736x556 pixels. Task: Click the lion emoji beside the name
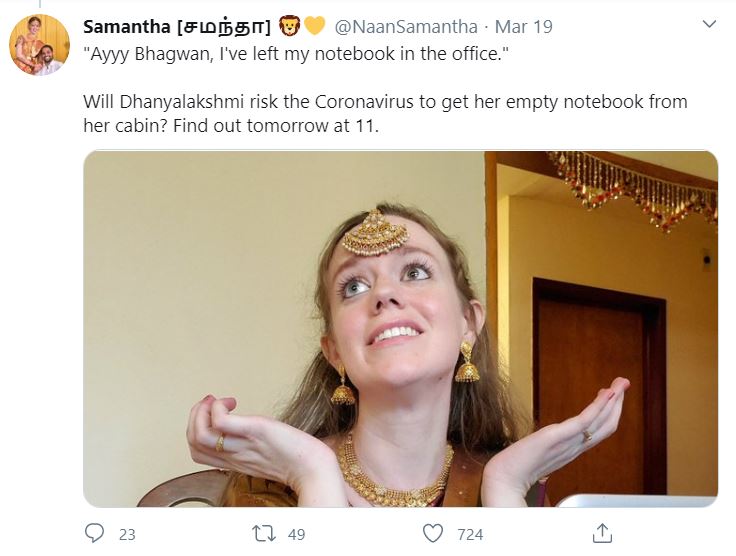coord(290,26)
